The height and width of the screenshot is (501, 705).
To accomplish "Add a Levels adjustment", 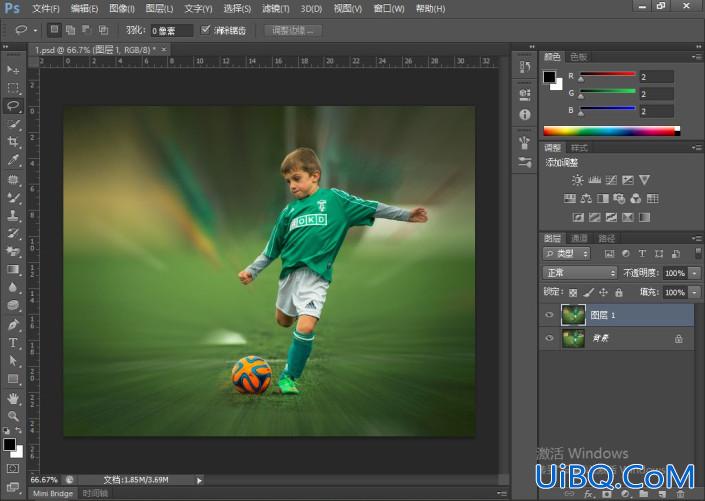I will click(594, 180).
